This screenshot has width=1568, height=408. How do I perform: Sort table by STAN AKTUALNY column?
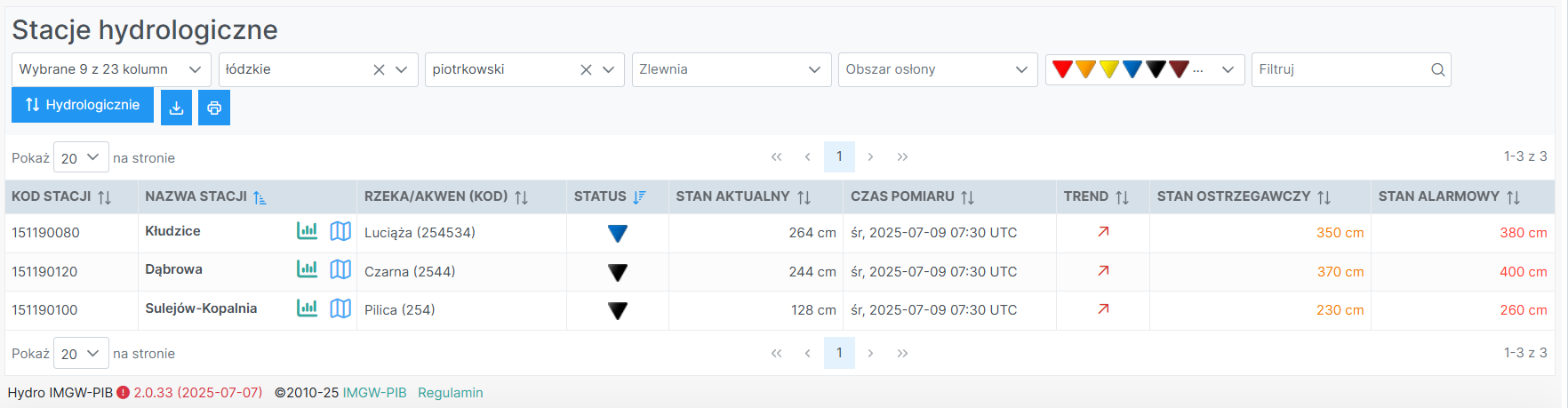804,197
